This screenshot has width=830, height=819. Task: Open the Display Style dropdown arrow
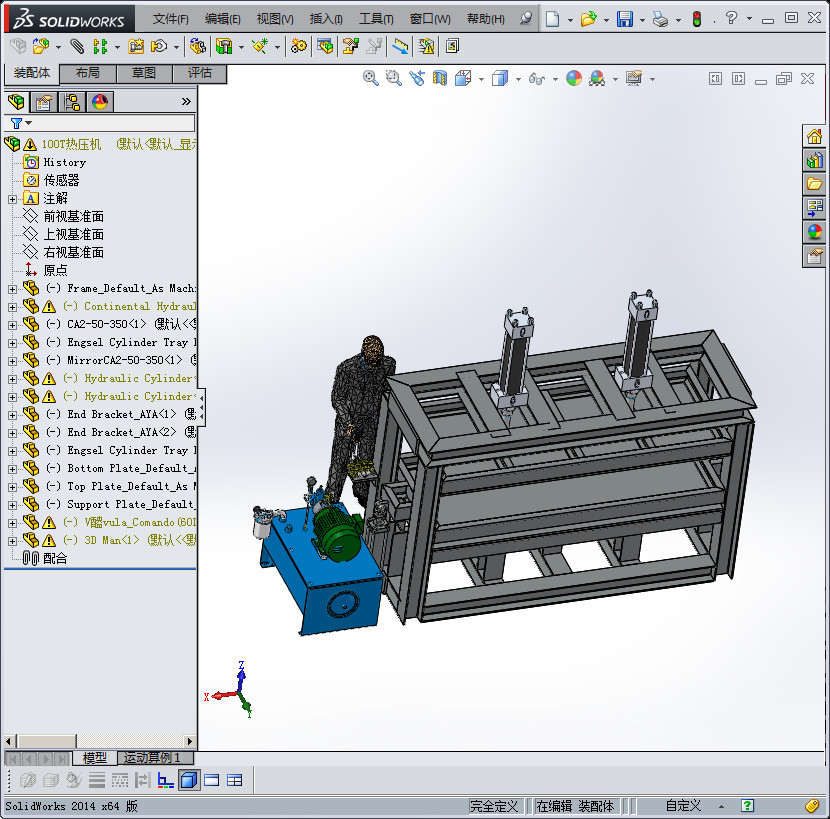[518, 79]
